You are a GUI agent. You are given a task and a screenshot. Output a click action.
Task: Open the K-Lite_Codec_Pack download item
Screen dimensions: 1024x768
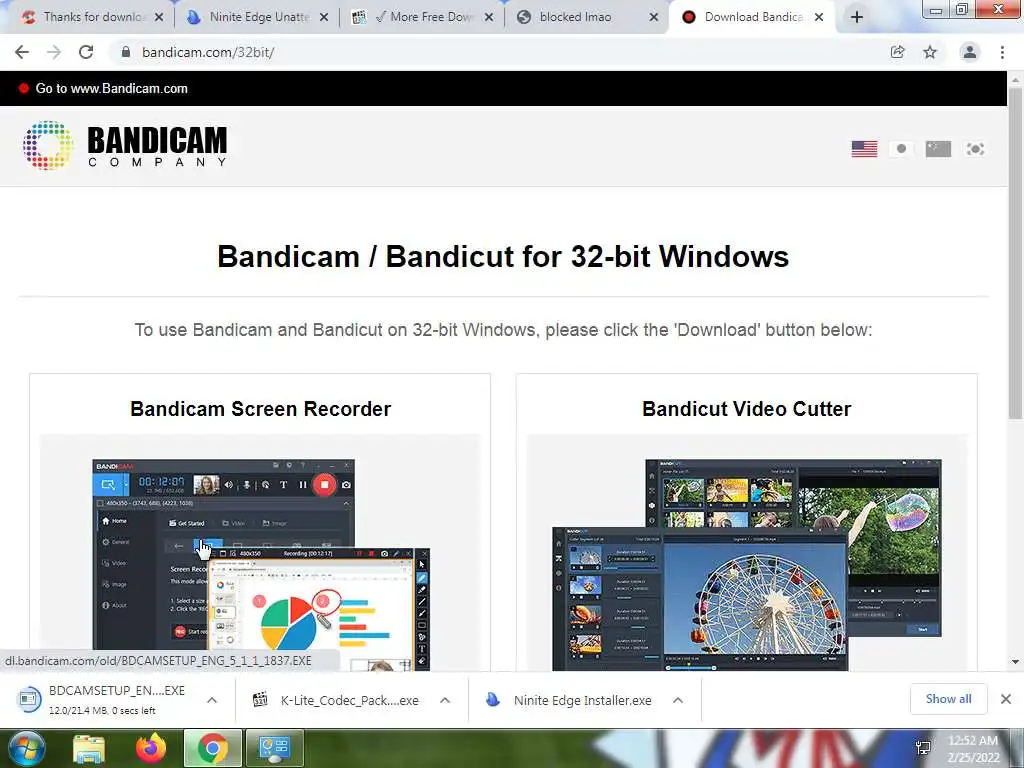[336, 700]
